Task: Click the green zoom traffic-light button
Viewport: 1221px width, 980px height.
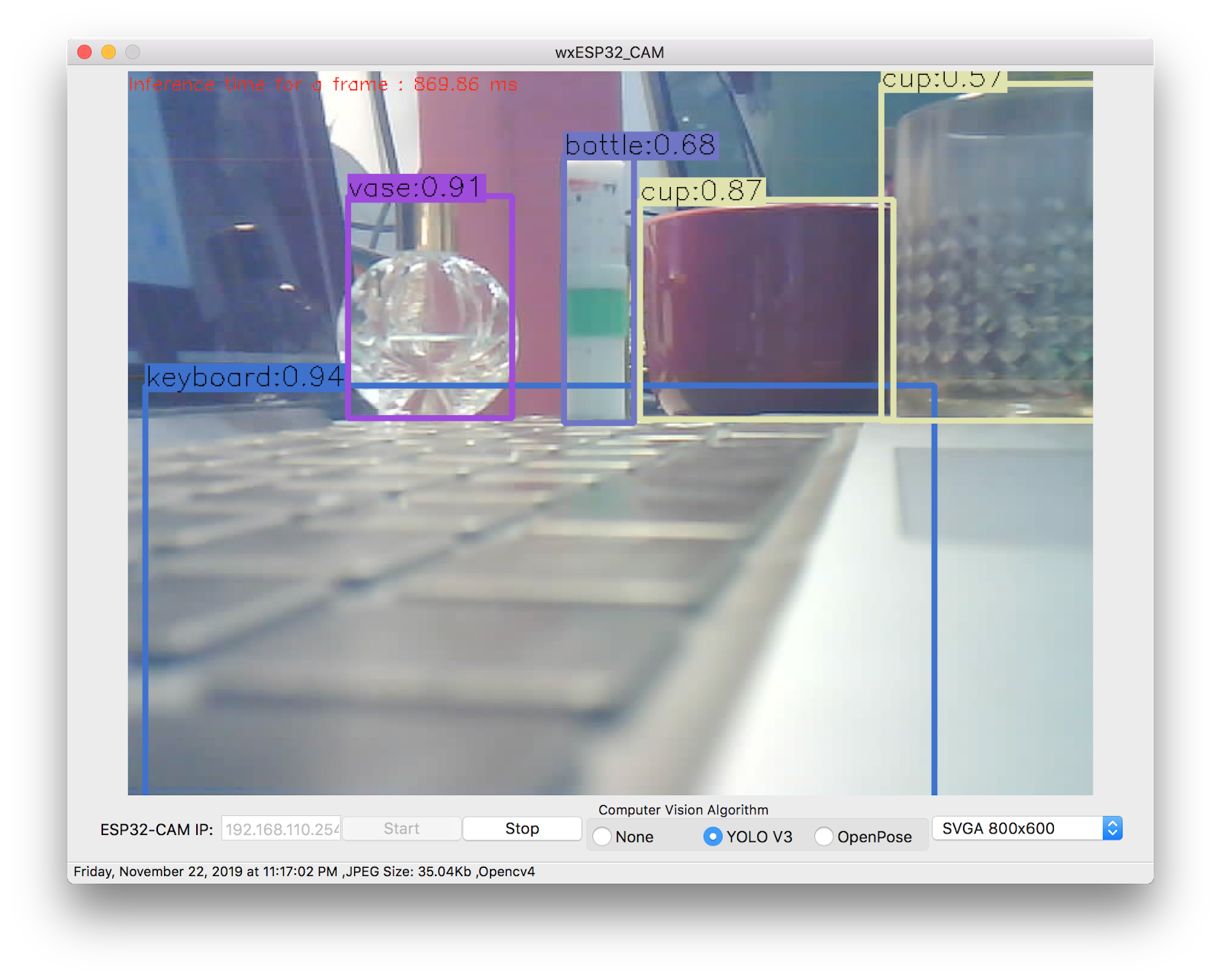Action: (x=131, y=52)
